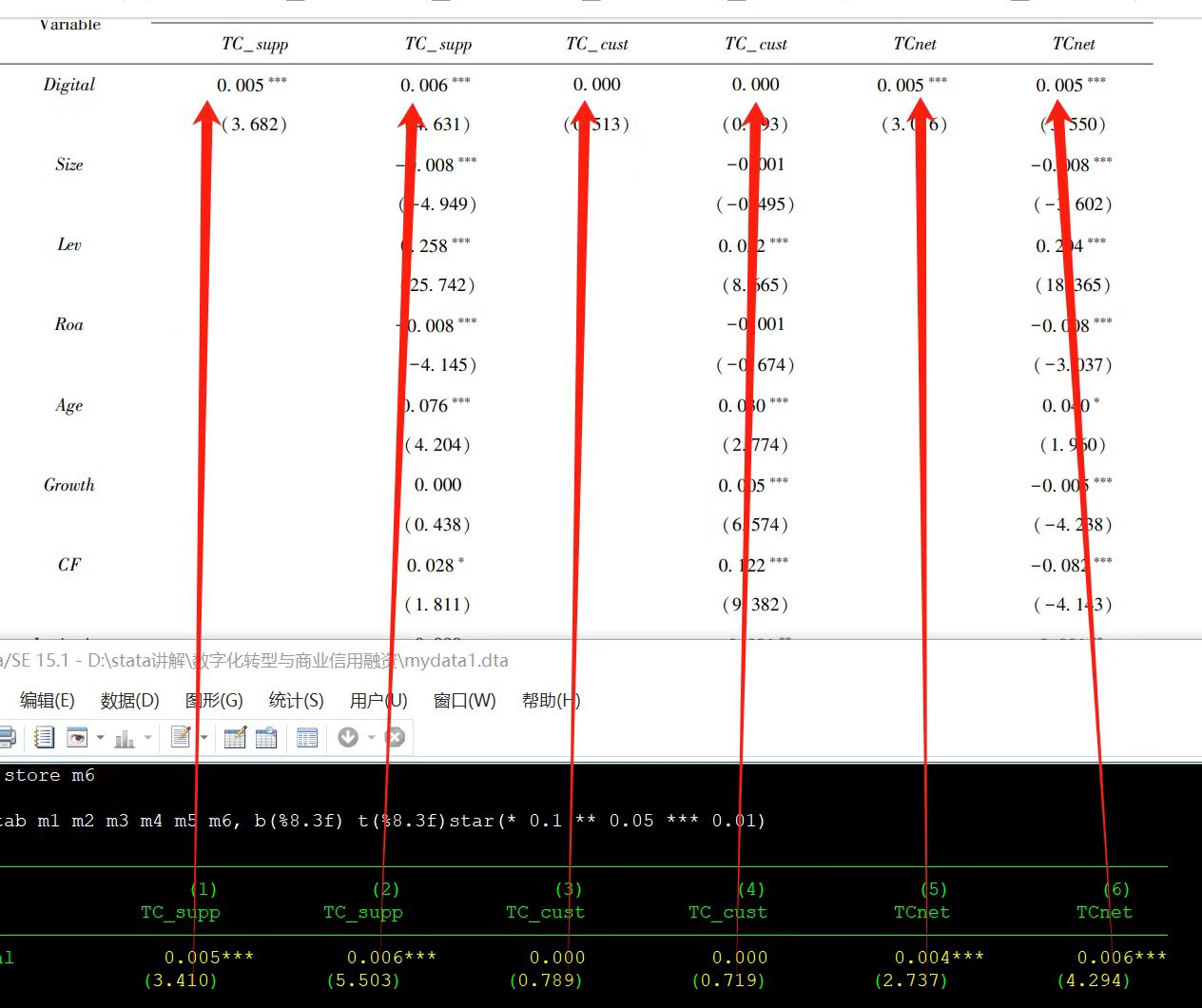
Task: Click the t-statistic (2.737) in Stata output
Action: [911, 980]
